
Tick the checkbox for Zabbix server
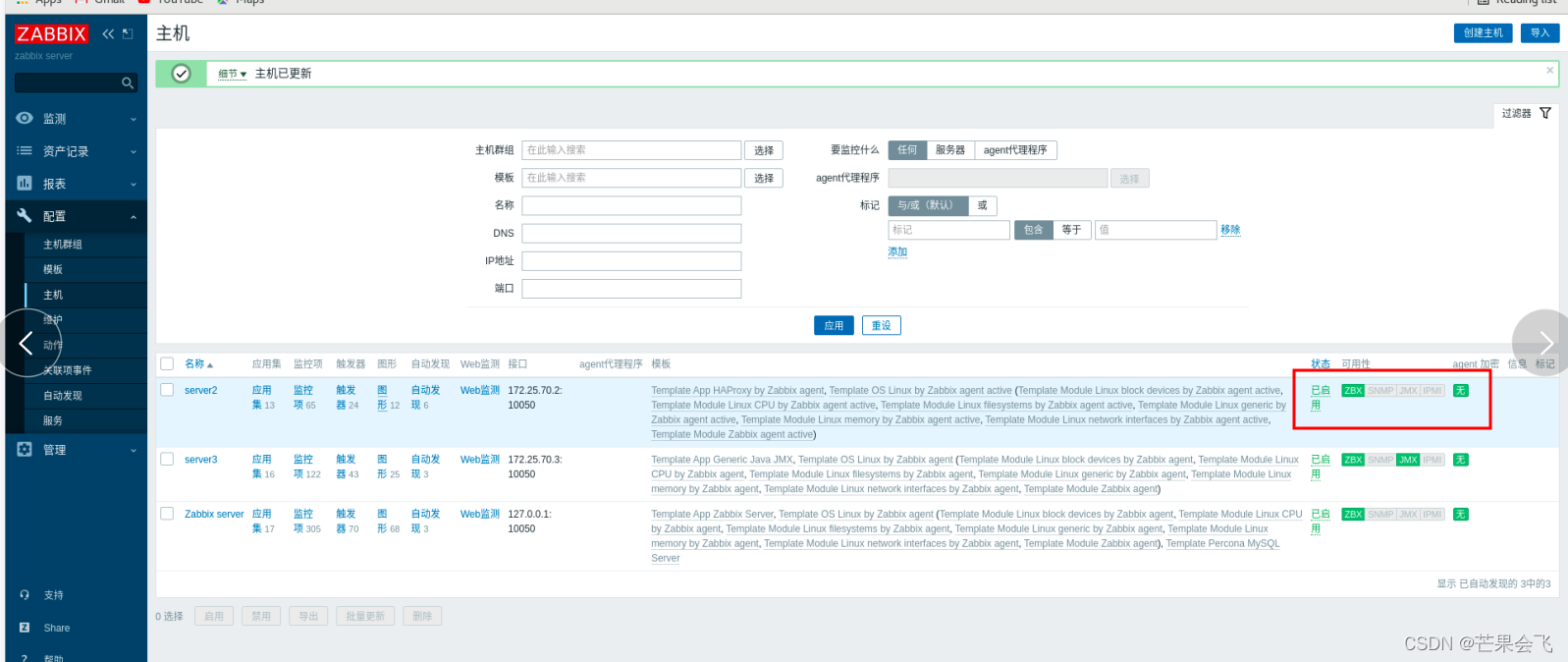tap(167, 514)
